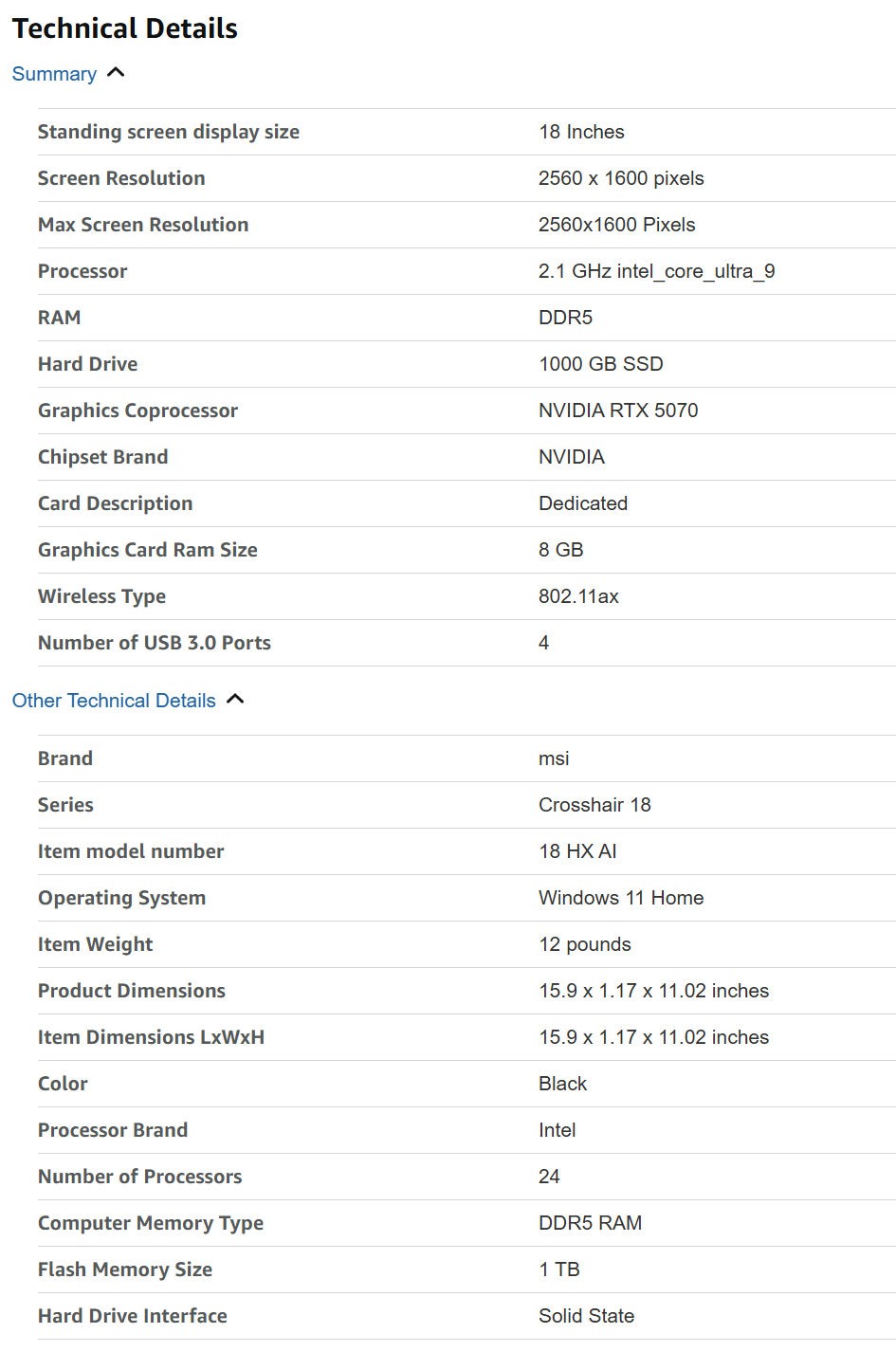Click the Crosshair 18 series value
The height and width of the screenshot is (1370, 896).
(x=594, y=805)
